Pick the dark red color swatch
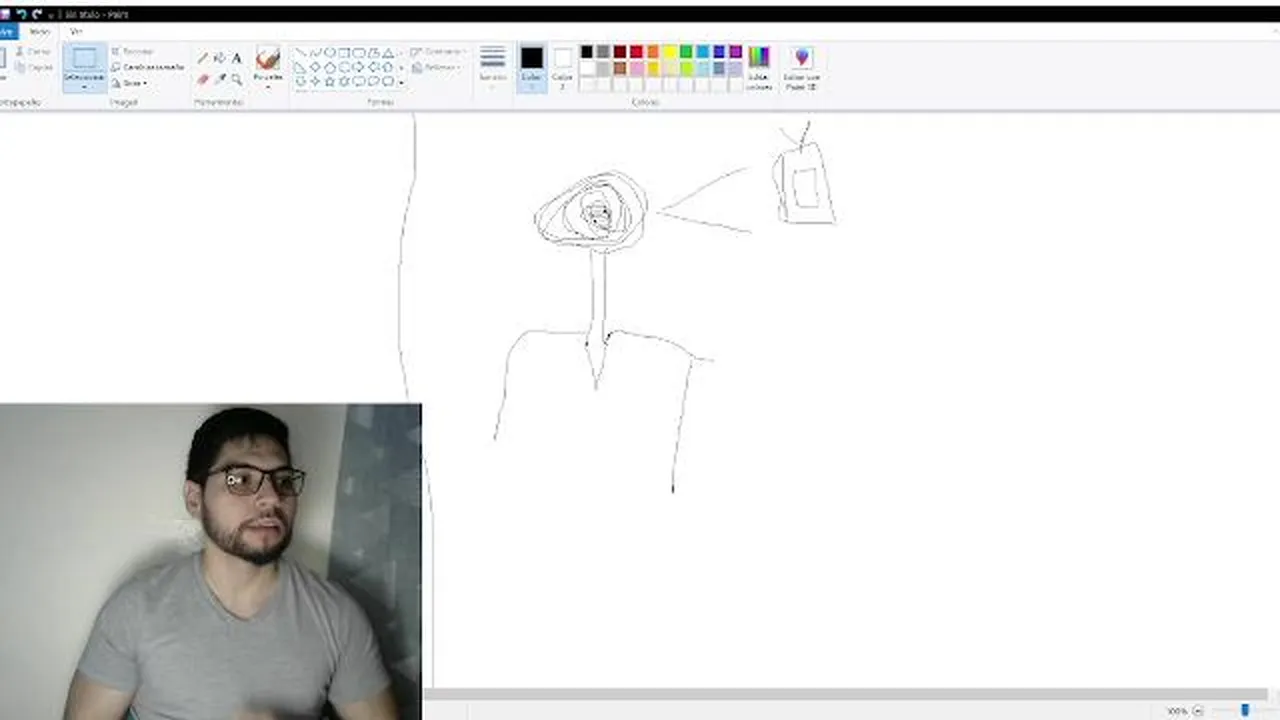 click(x=620, y=52)
